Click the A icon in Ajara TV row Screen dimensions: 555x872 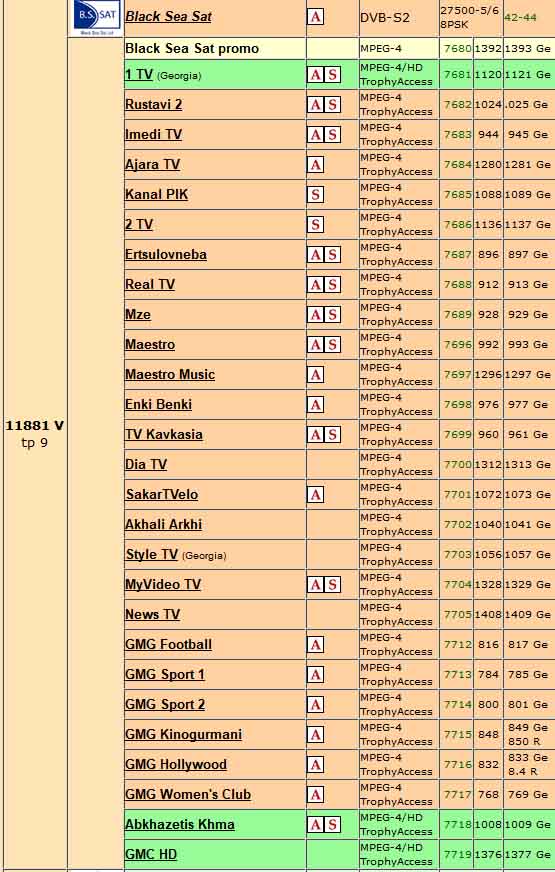[315, 164]
